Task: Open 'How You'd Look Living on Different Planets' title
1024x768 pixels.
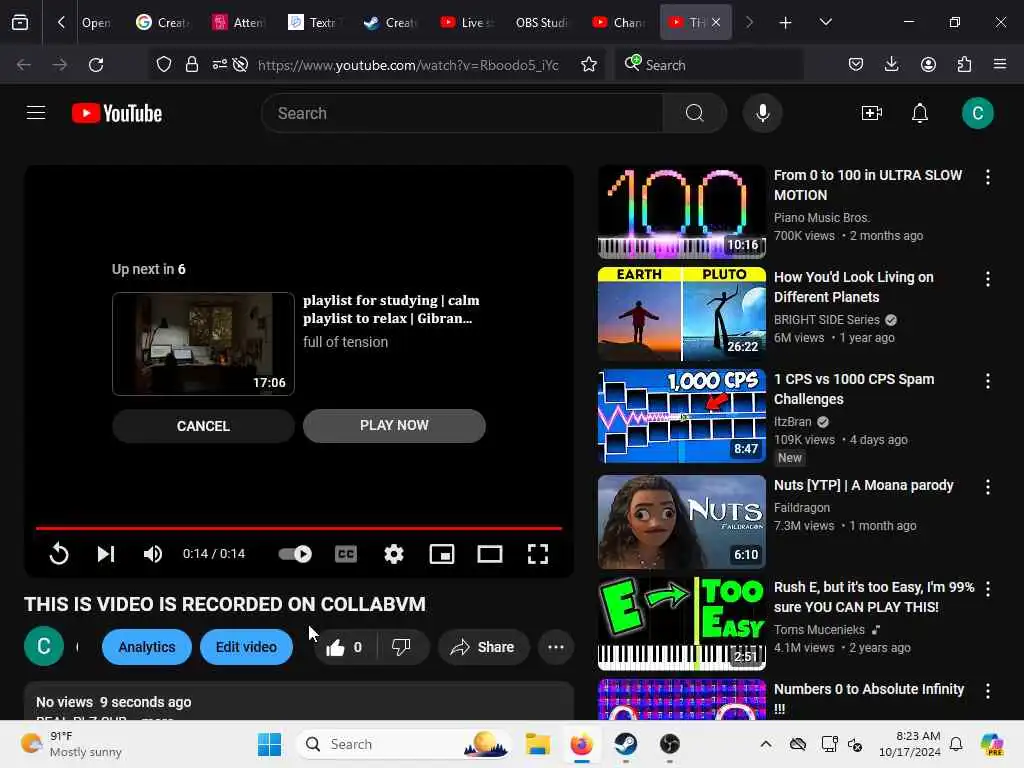Action: tap(854, 287)
